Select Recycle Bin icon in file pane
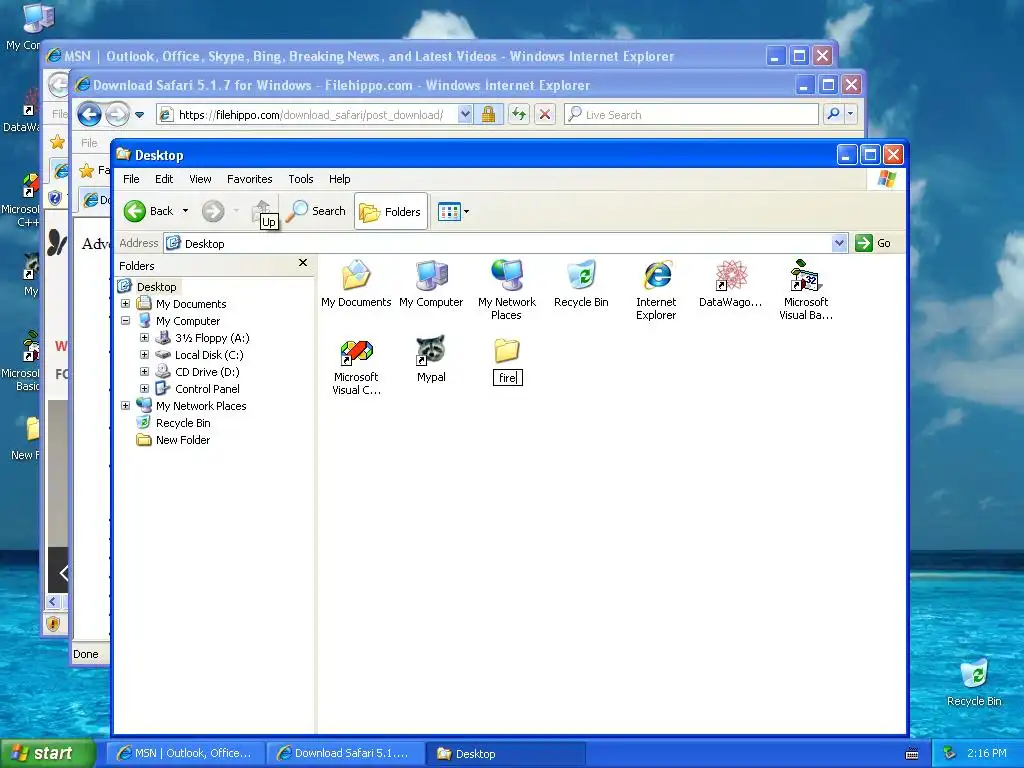 pyautogui.click(x=581, y=284)
